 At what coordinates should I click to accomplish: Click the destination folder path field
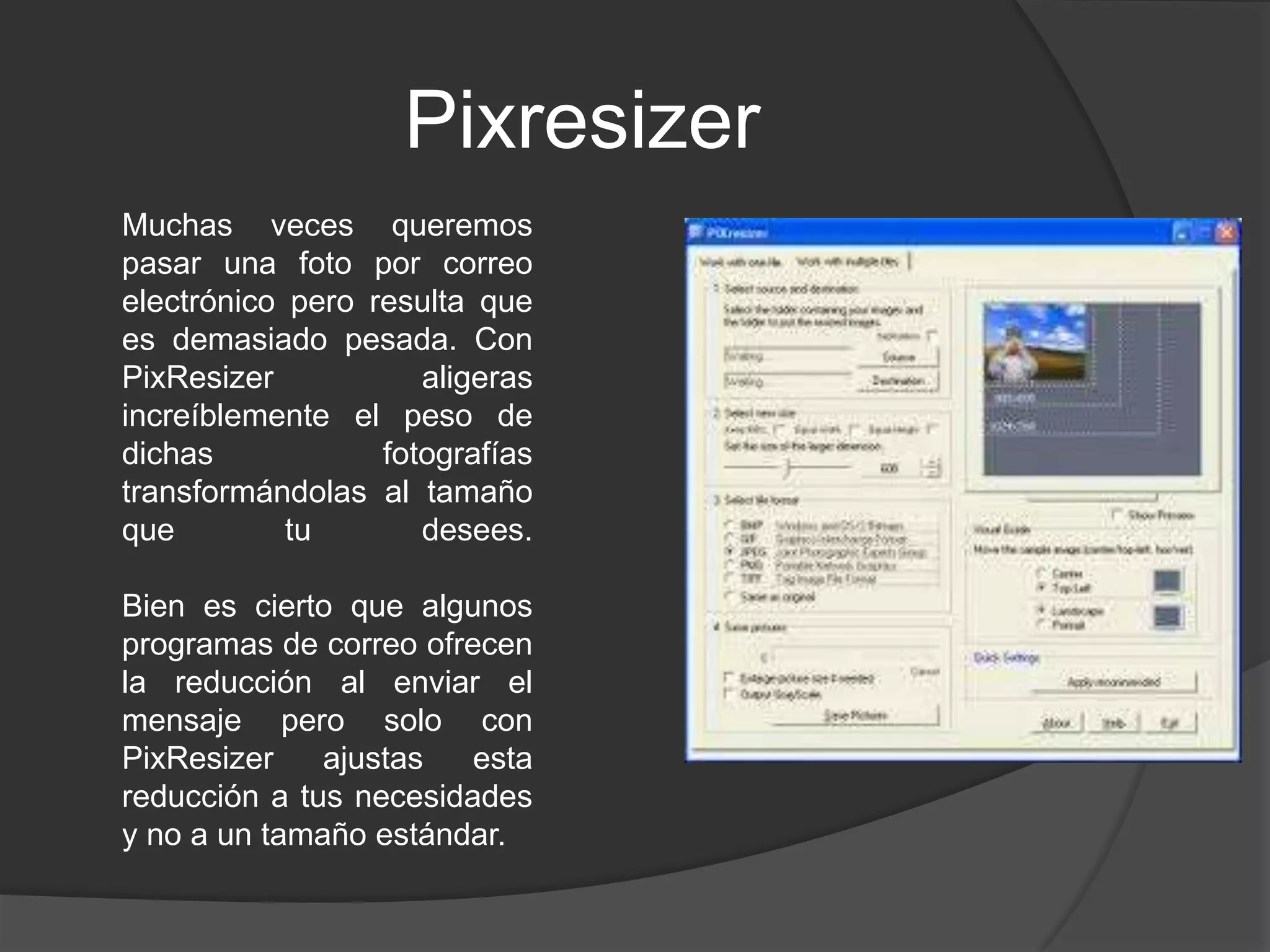[788, 381]
